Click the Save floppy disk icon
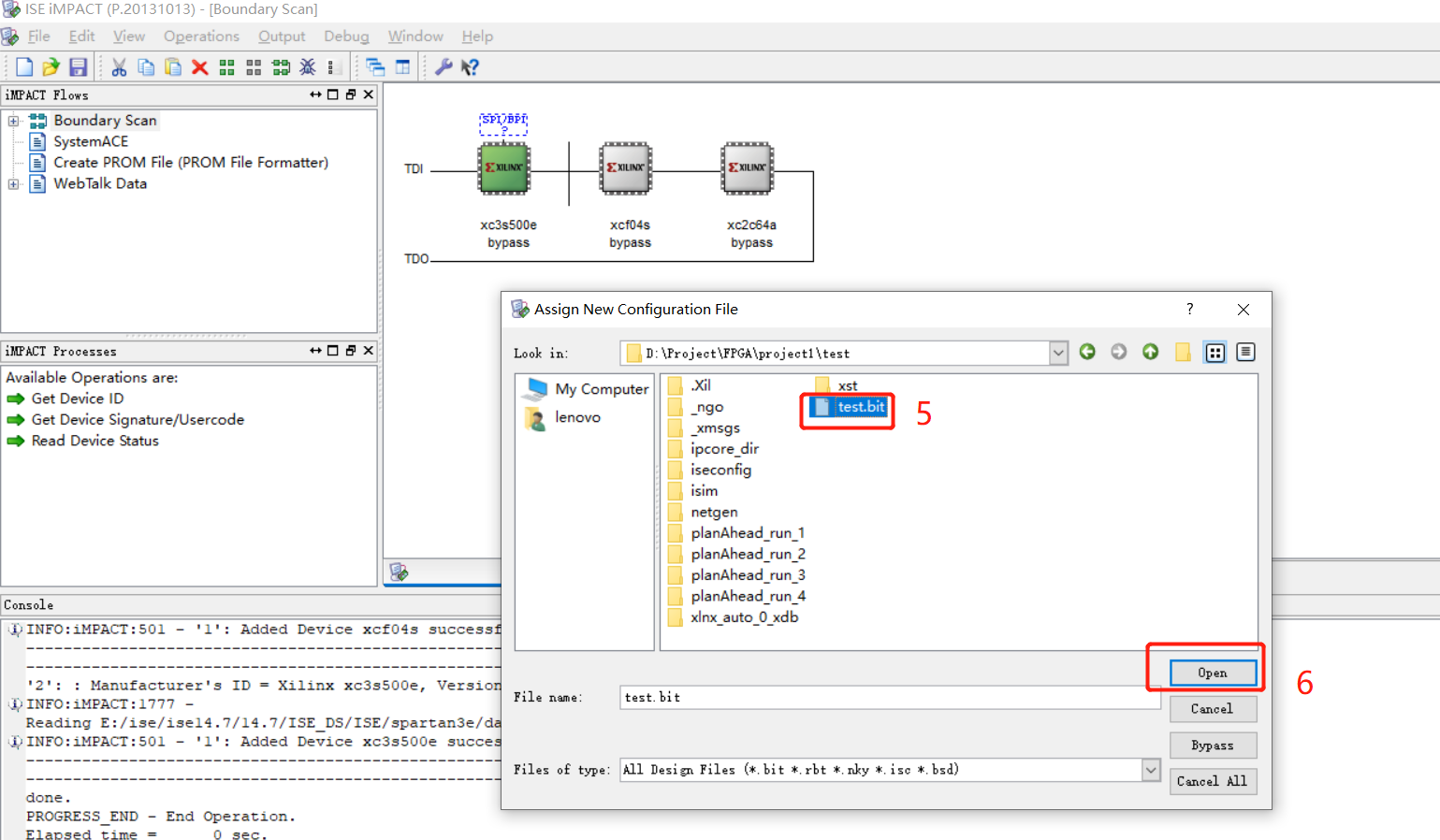The image size is (1440, 840). pos(78,67)
